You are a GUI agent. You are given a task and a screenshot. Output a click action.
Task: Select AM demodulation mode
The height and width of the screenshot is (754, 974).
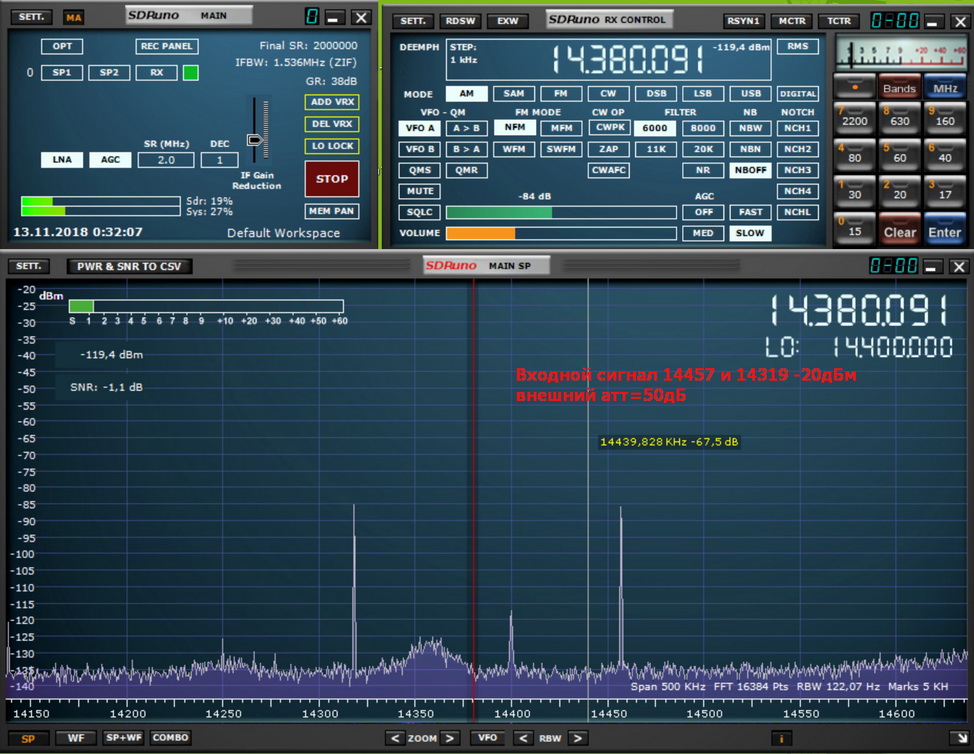pyautogui.click(x=467, y=94)
